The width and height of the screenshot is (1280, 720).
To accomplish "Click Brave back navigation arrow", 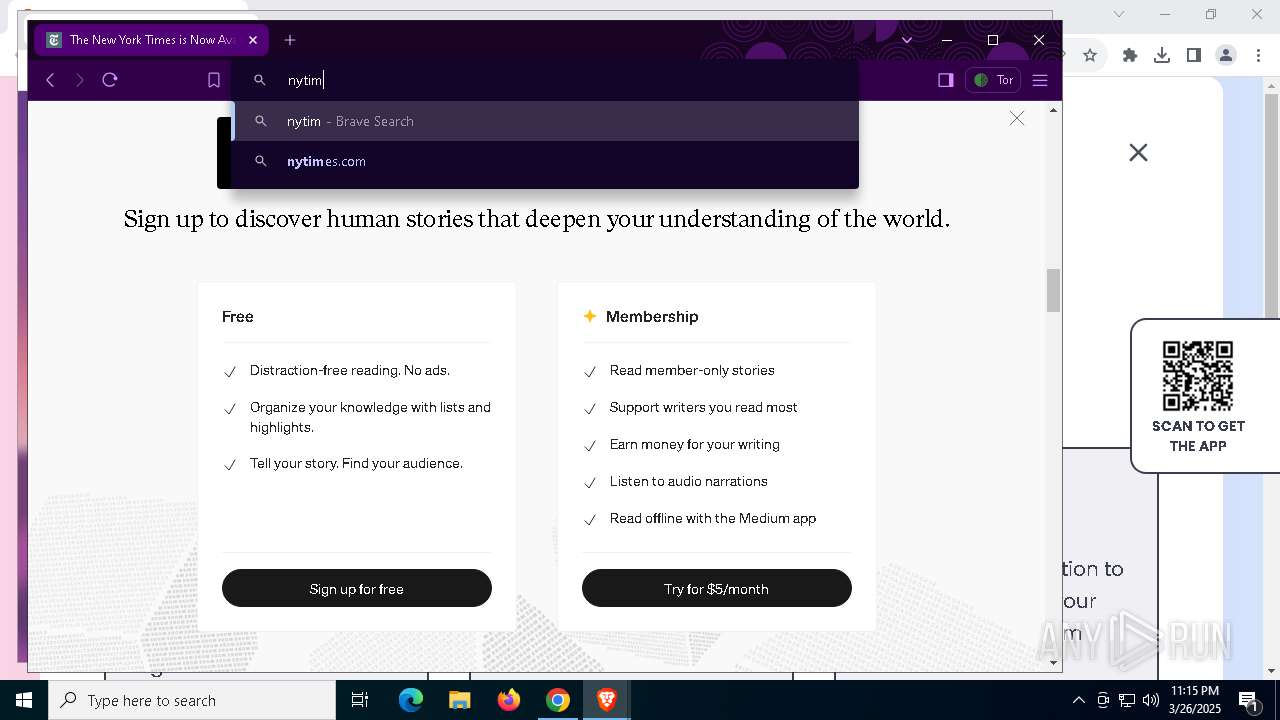I will (50, 80).
